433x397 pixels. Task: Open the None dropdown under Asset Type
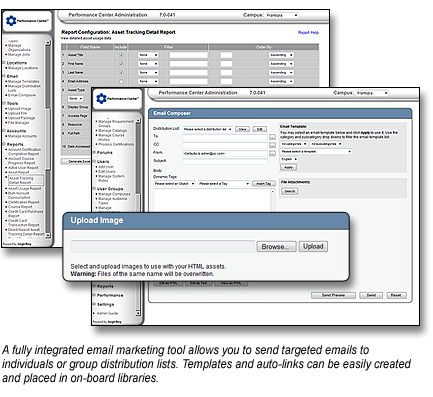(76, 99)
